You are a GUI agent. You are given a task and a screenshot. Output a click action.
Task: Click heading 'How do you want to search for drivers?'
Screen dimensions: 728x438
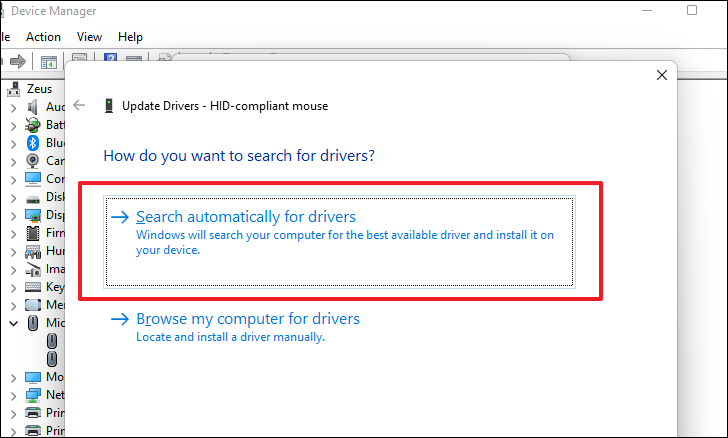point(239,156)
